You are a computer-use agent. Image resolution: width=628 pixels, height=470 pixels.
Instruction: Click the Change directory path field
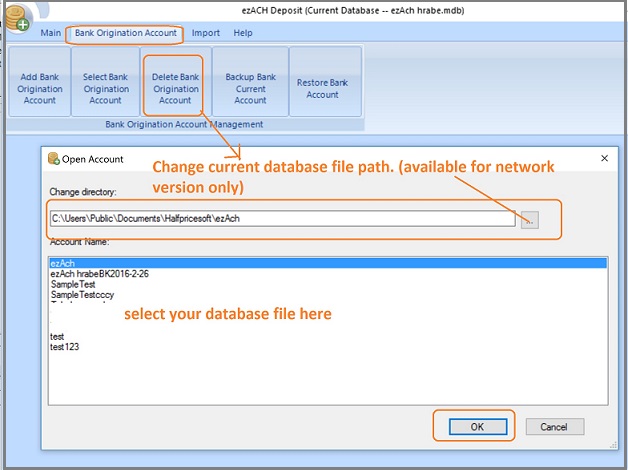coord(283,219)
